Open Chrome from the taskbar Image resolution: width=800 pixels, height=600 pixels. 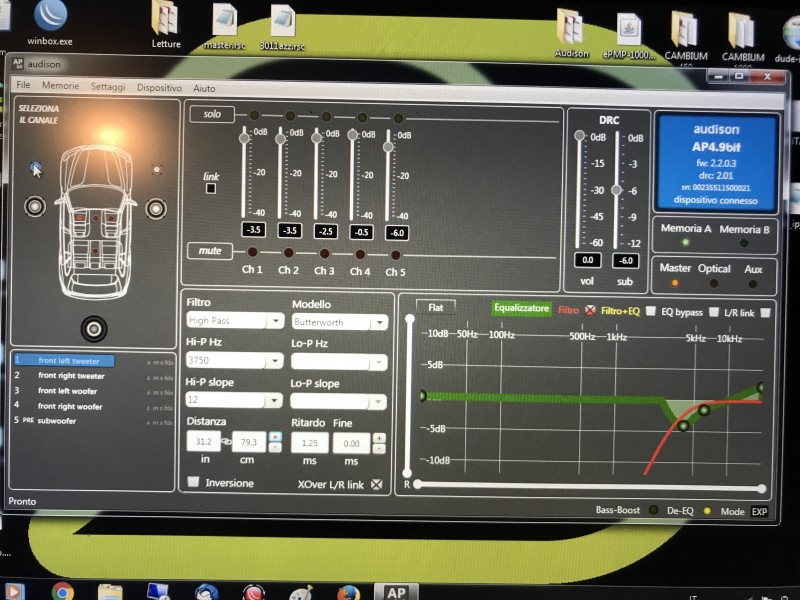click(x=62, y=592)
